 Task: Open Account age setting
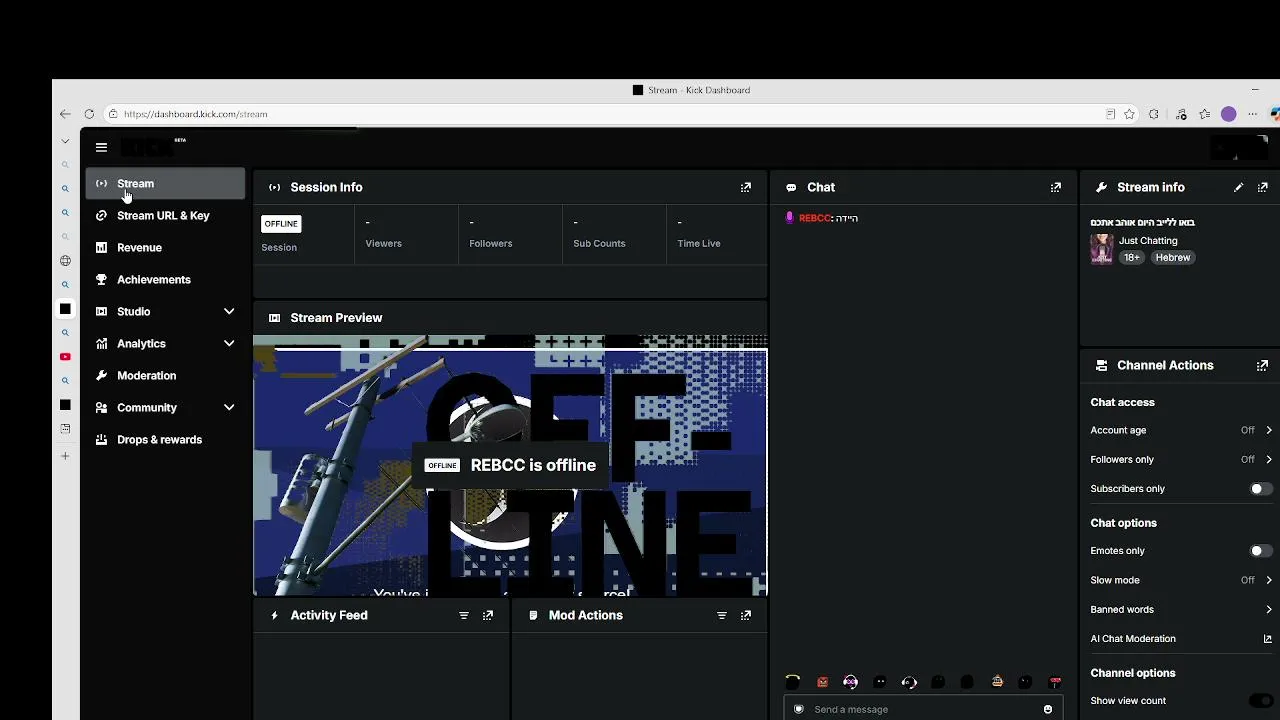pos(1181,430)
